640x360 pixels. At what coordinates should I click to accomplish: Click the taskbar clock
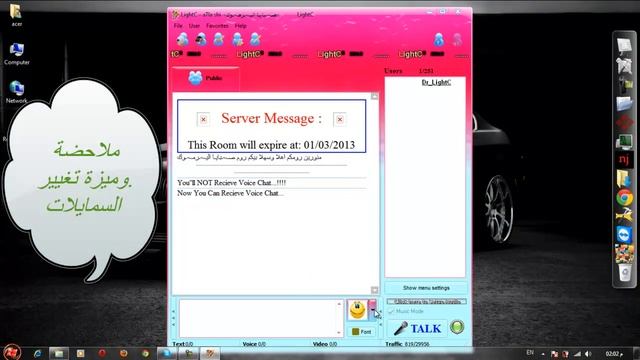pos(614,353)
